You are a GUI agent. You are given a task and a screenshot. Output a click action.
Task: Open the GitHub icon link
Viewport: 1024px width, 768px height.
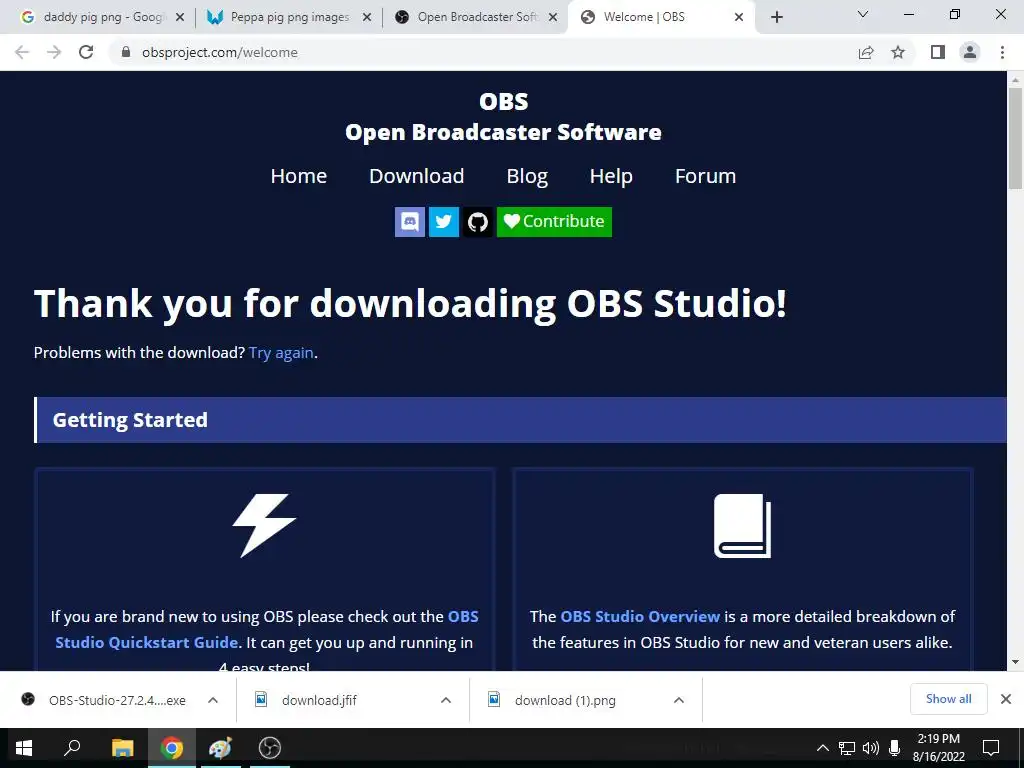pyautogui.click(x=477, y=222)
